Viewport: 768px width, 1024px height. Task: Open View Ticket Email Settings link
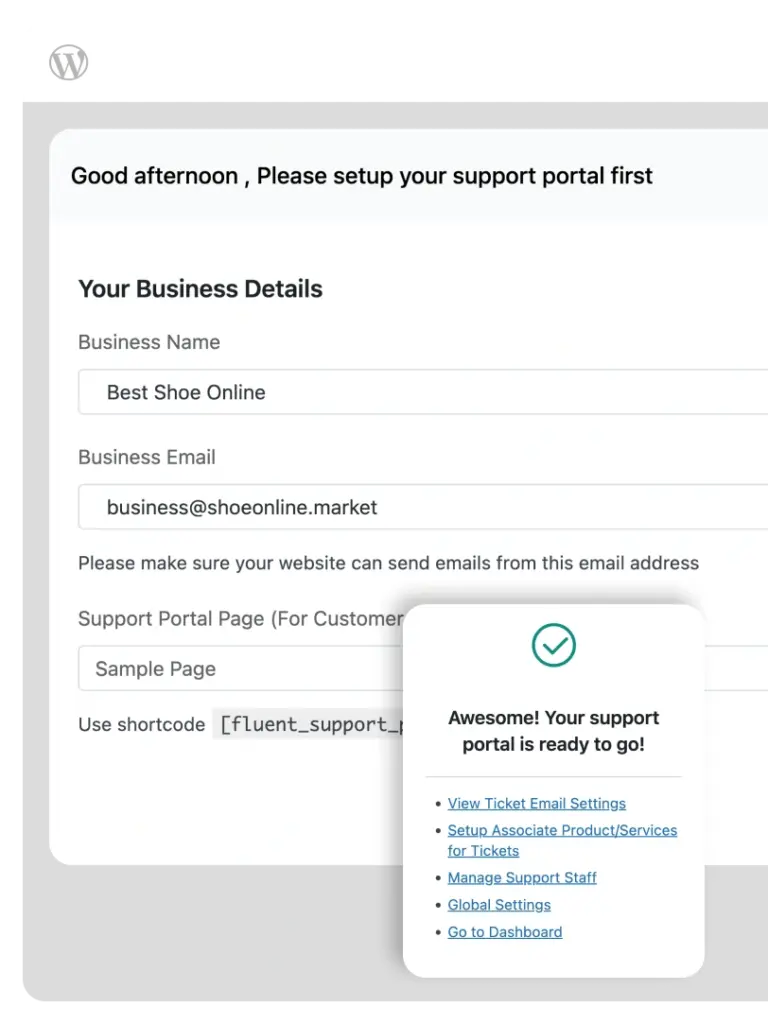pos(536,804)
